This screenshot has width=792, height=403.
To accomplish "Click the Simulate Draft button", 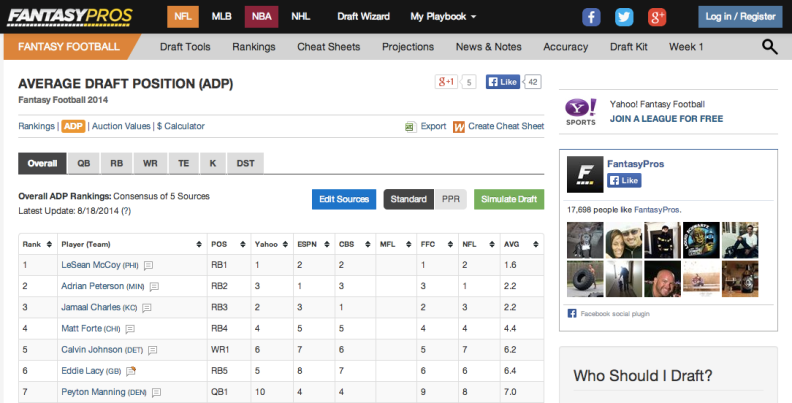I will pos(509,199).
